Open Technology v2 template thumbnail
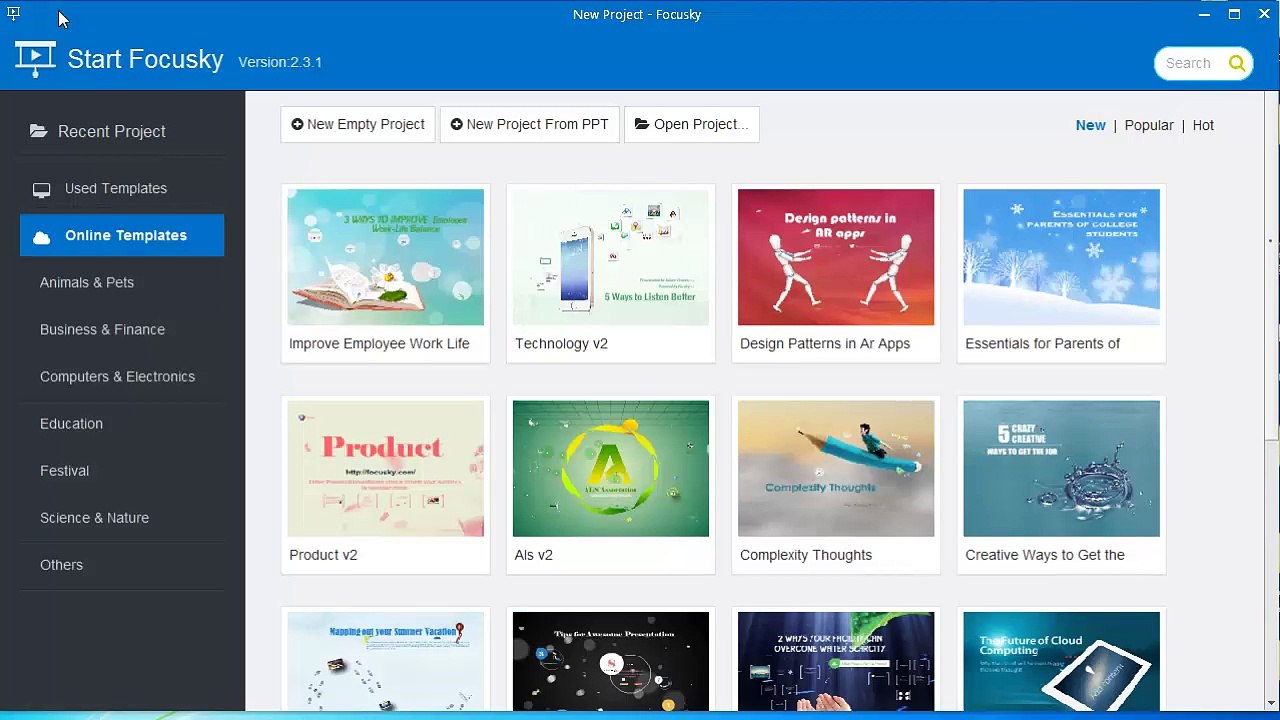The height and width of the screenshot is (720, 1280). [611, 257]
